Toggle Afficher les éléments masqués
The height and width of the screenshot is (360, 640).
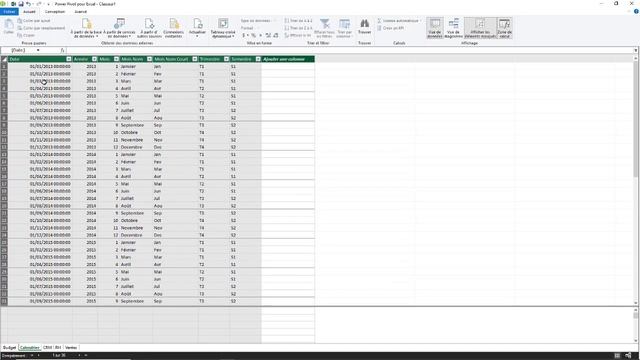(480, 28)
